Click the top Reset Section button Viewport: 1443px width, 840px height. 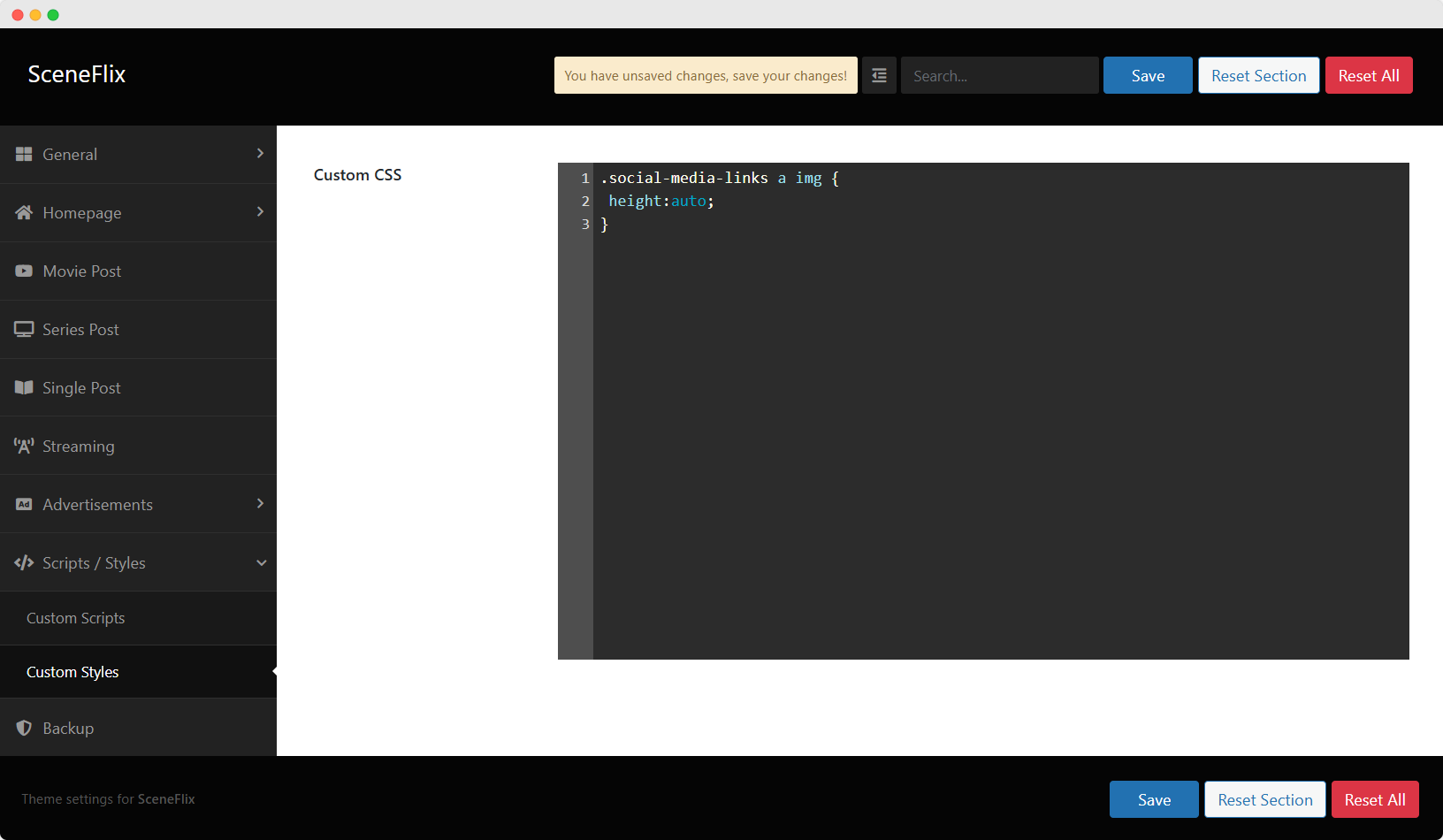[x=1259, y=75]
